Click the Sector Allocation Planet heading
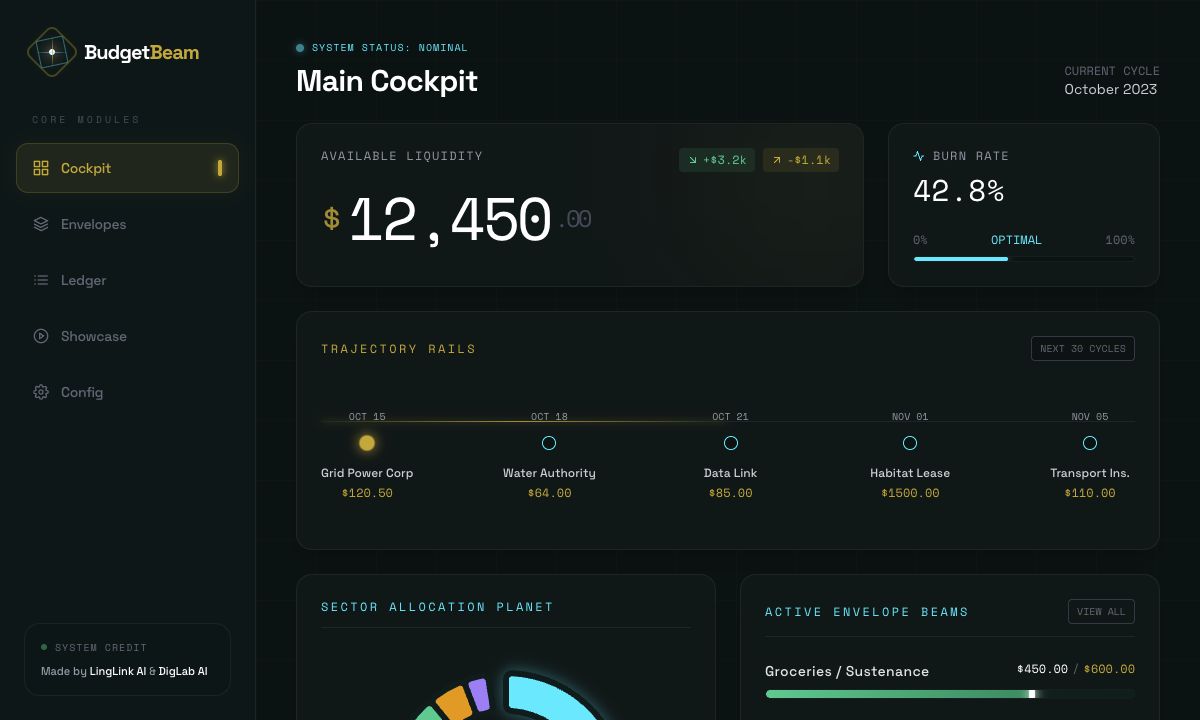Screen dimensions: 1200x720 pos(437,607)
